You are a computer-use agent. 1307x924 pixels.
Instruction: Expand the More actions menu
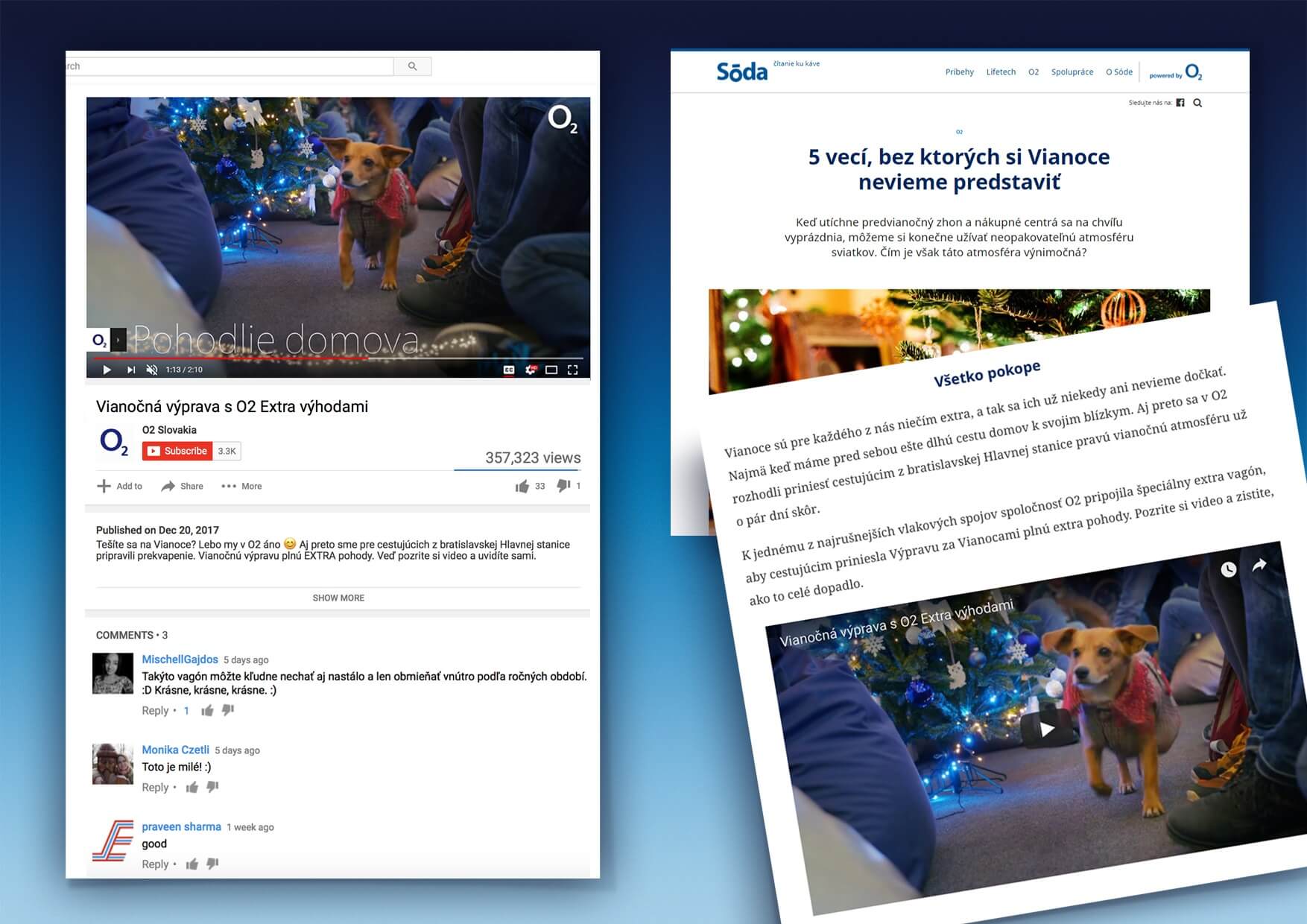241,486
